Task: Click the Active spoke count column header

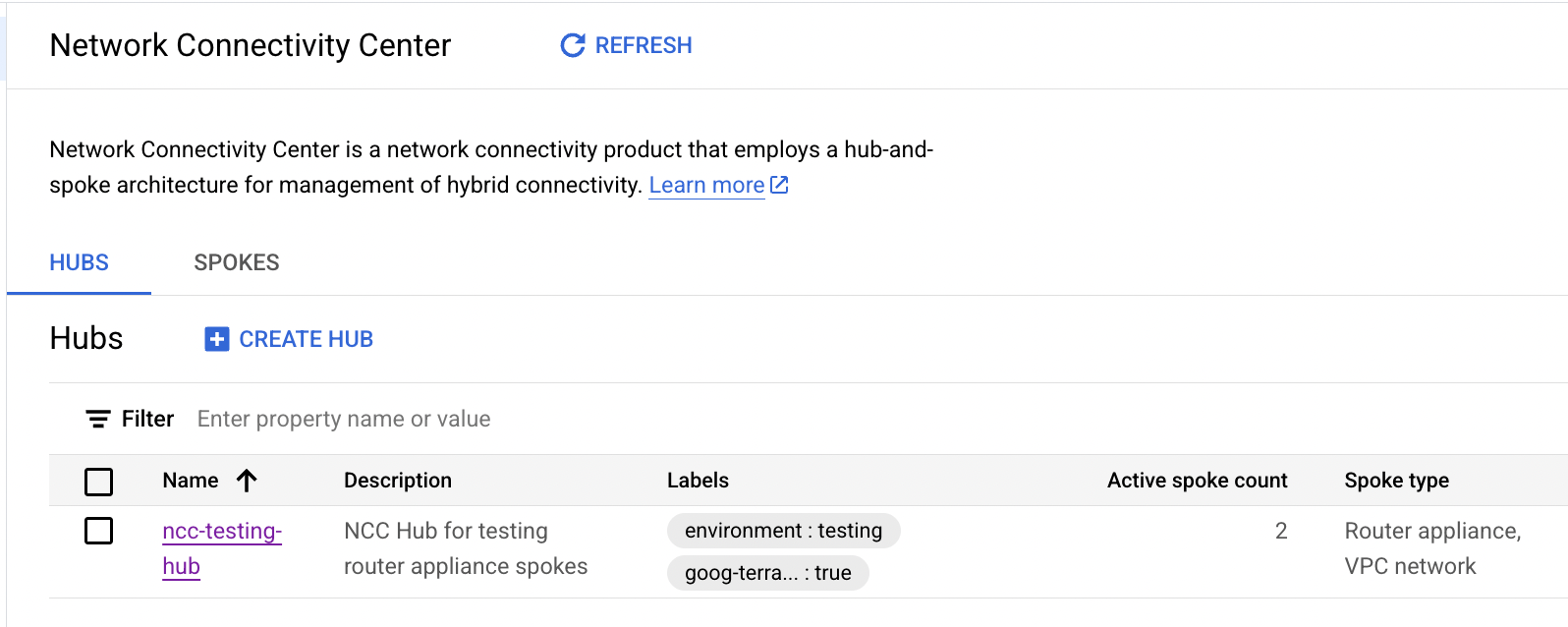Action: click(x=1197, y=481)
